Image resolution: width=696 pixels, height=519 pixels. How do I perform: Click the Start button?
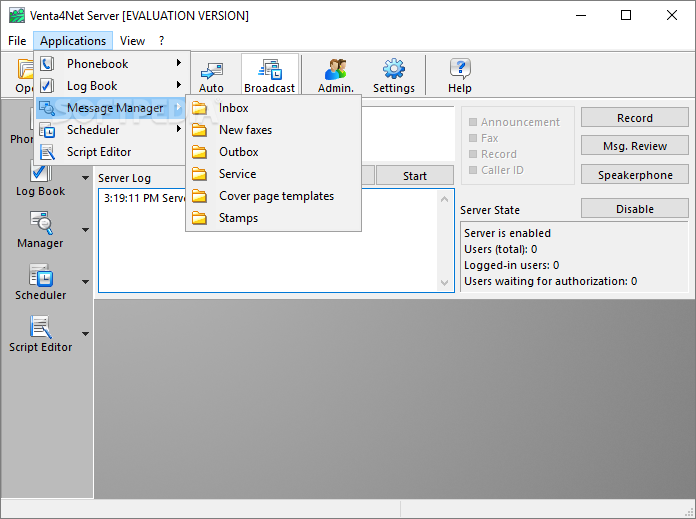coord(415,176)
